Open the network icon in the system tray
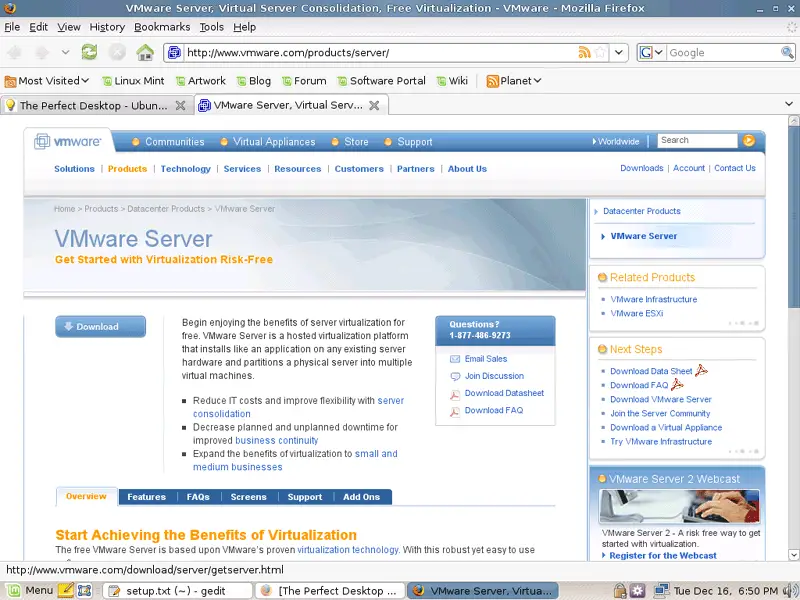The image size is (800, 600). 661,590
